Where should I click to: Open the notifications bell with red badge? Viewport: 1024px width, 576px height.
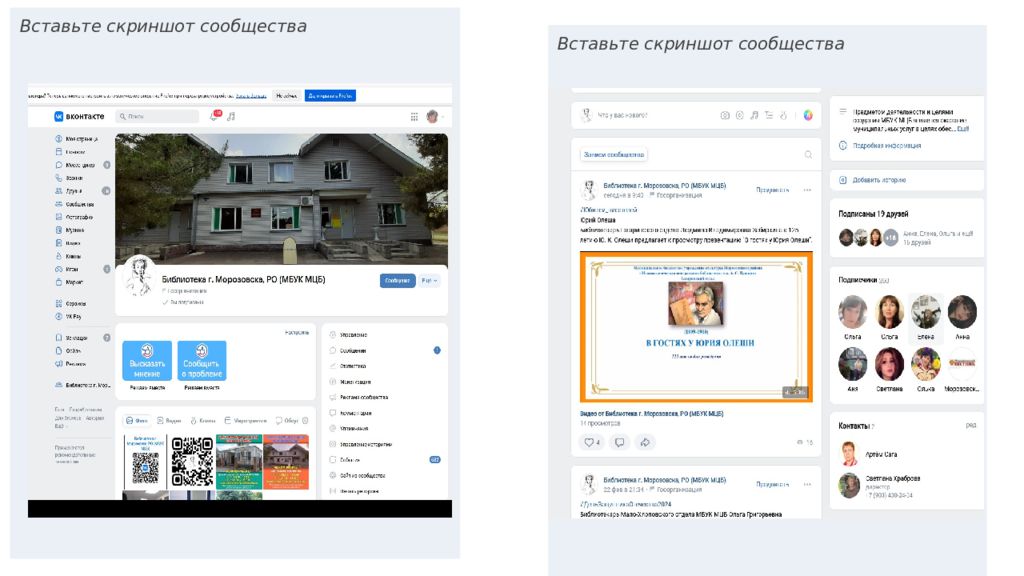pyautogui.click(x=214, y=116)
